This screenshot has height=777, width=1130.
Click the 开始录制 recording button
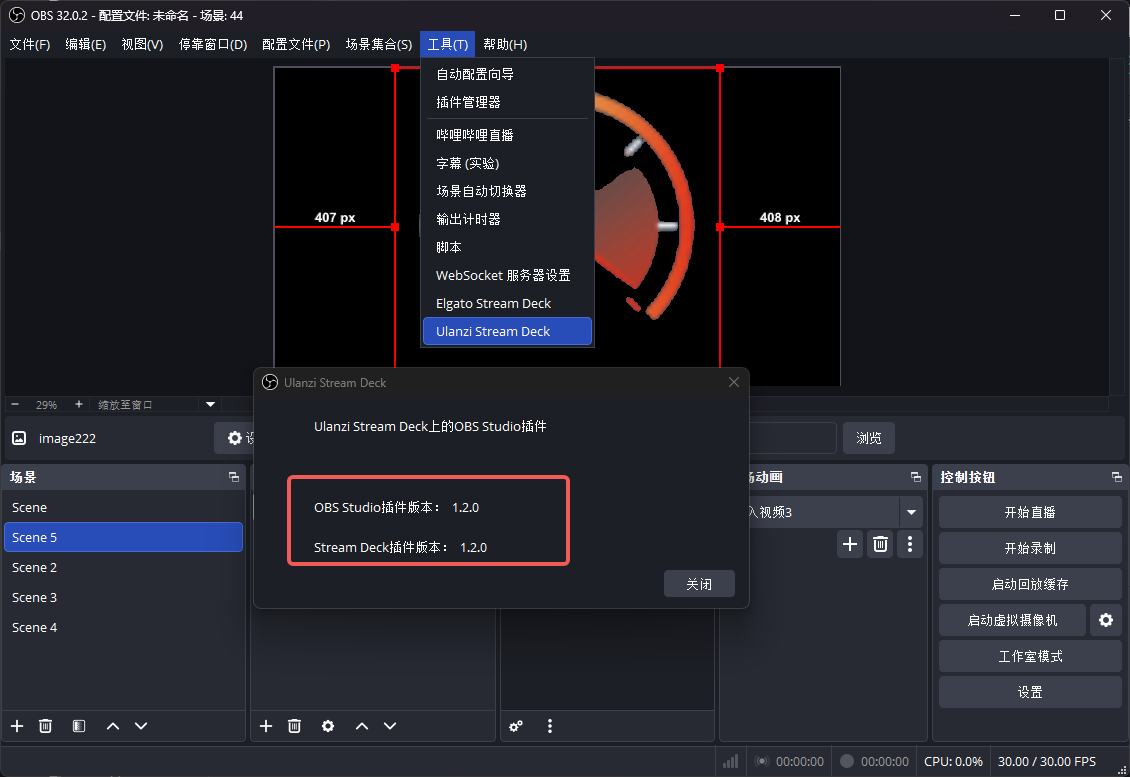1030,547
